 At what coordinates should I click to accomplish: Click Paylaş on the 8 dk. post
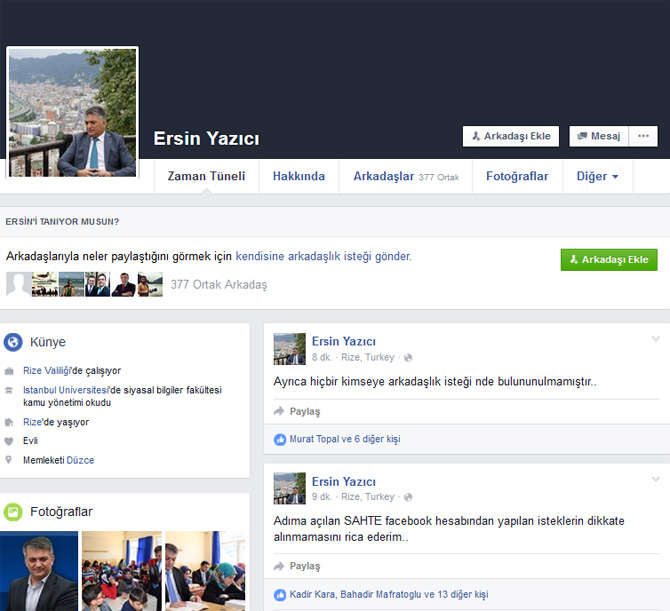click(297, 411)
